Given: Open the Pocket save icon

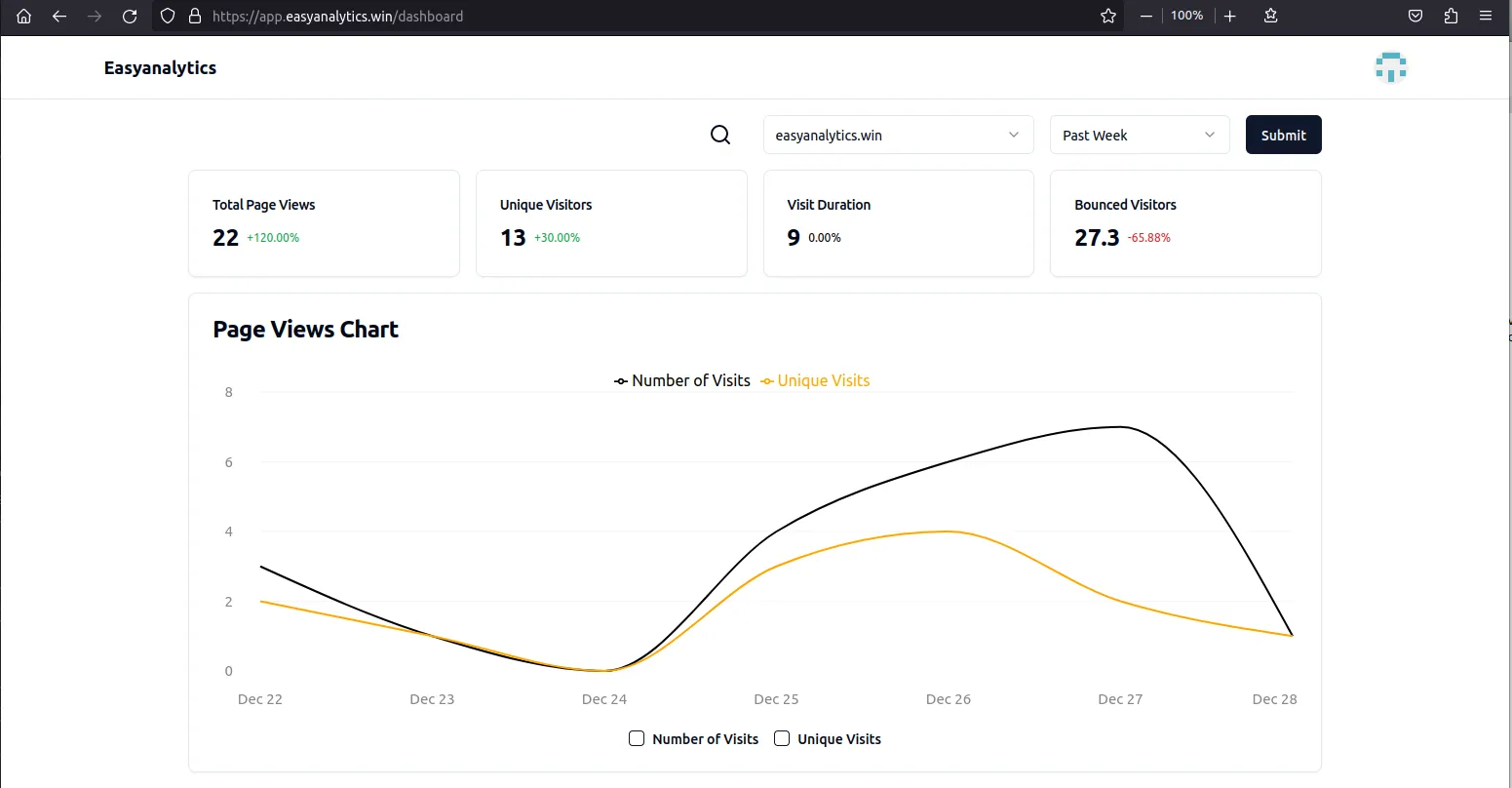Looking at the screenshot, I should pos(1415,16).
